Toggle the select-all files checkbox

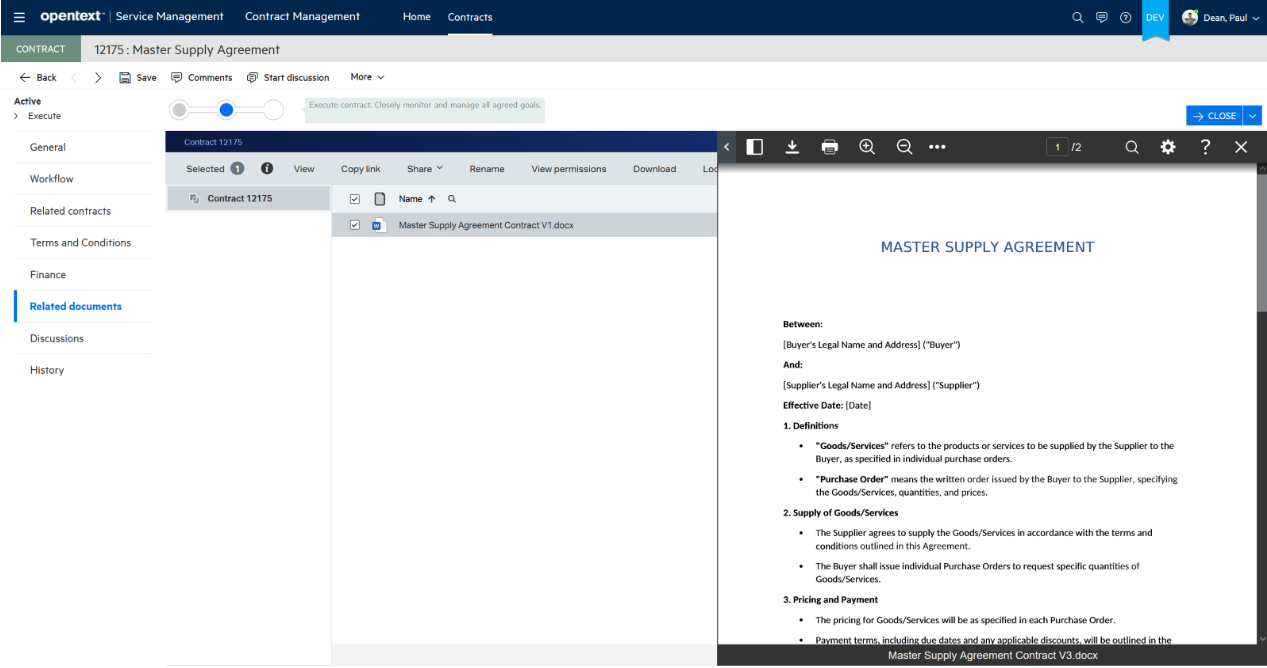point(354,198)
